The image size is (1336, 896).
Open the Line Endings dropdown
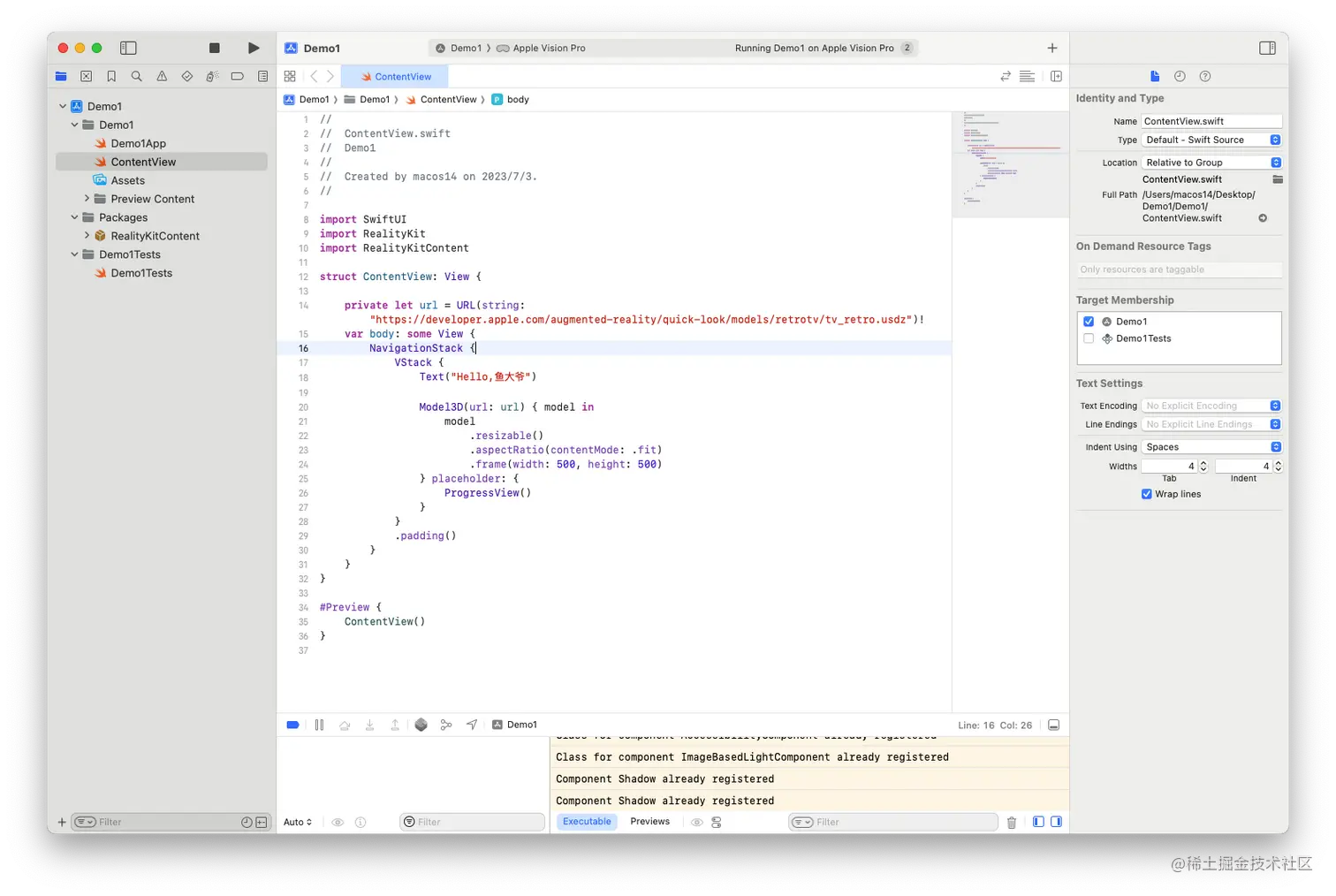pyautogui.click(x=1211, y=424)
